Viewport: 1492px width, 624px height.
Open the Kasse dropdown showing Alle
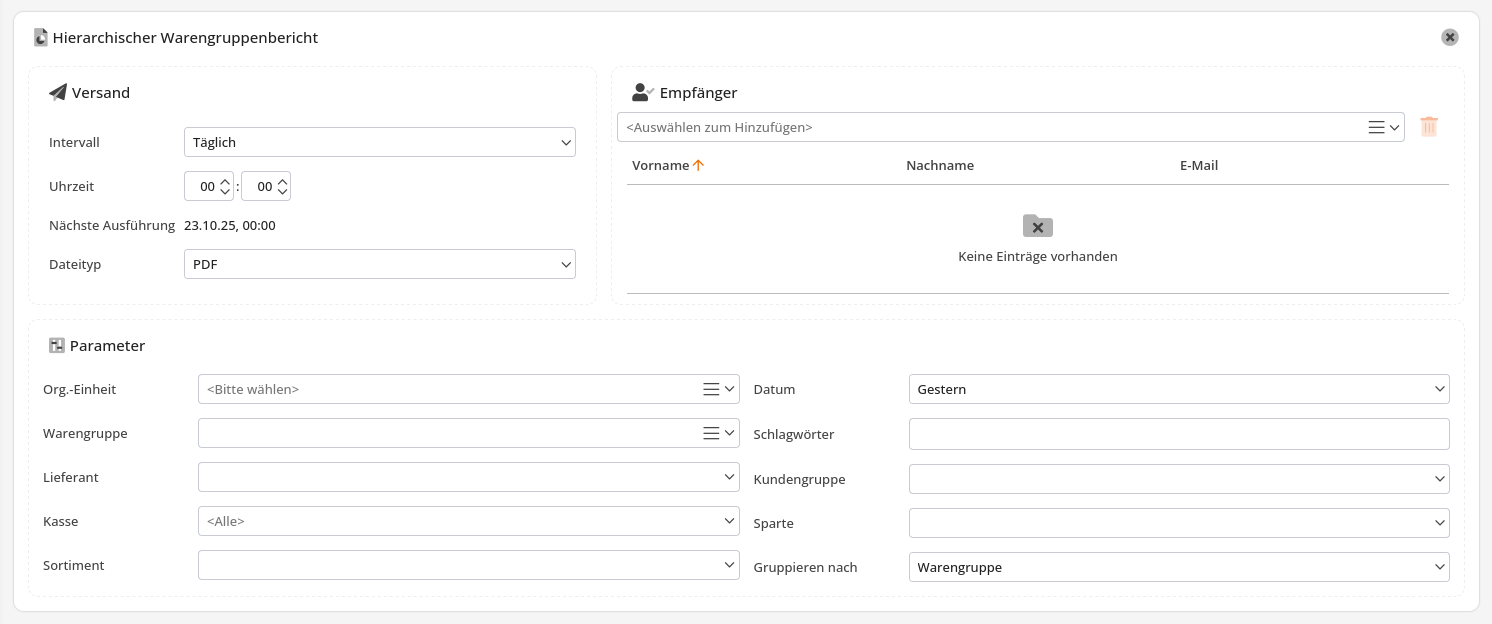[468, 521]
